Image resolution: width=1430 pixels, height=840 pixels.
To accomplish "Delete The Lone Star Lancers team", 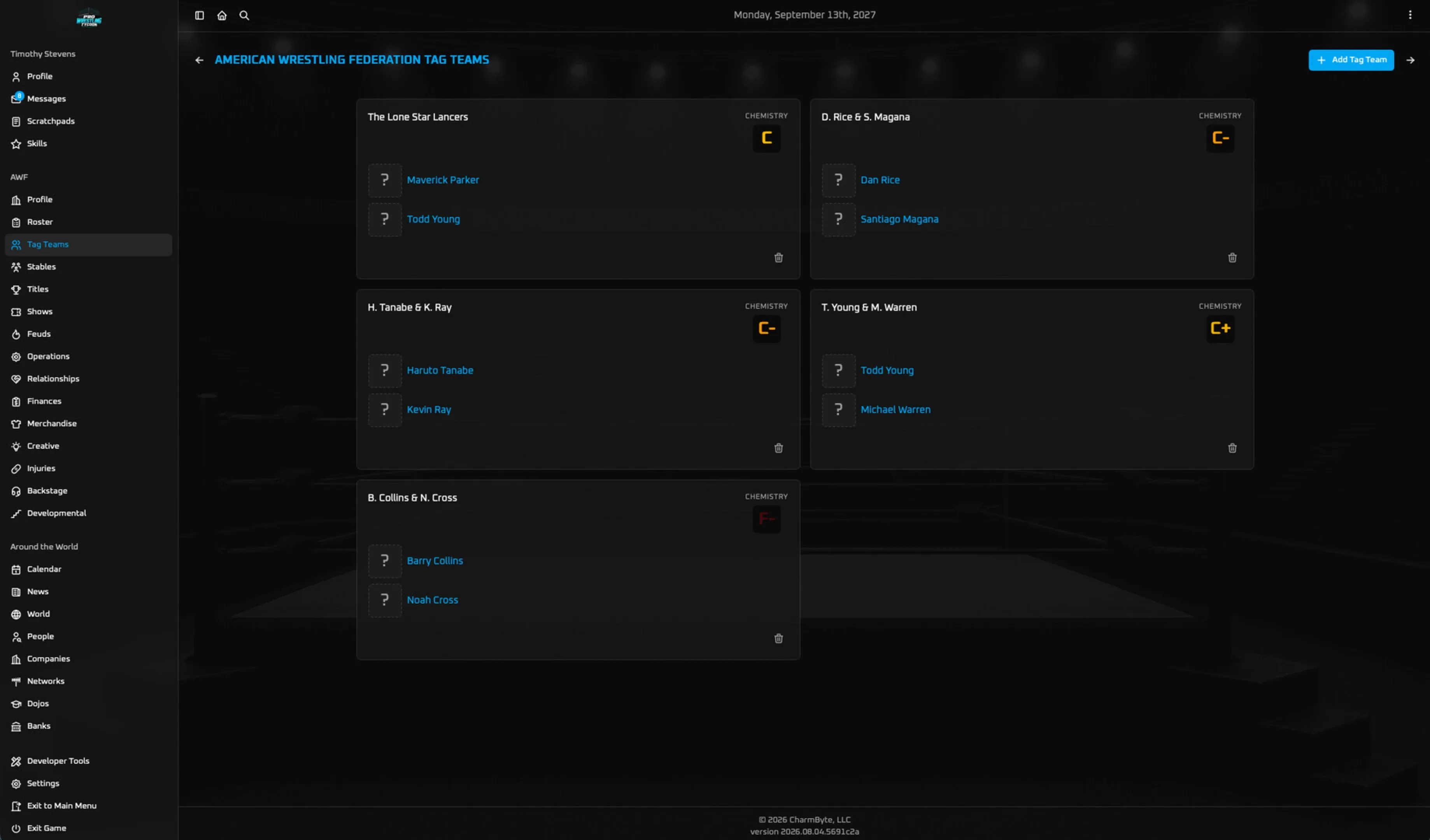I will coord(778,257).
